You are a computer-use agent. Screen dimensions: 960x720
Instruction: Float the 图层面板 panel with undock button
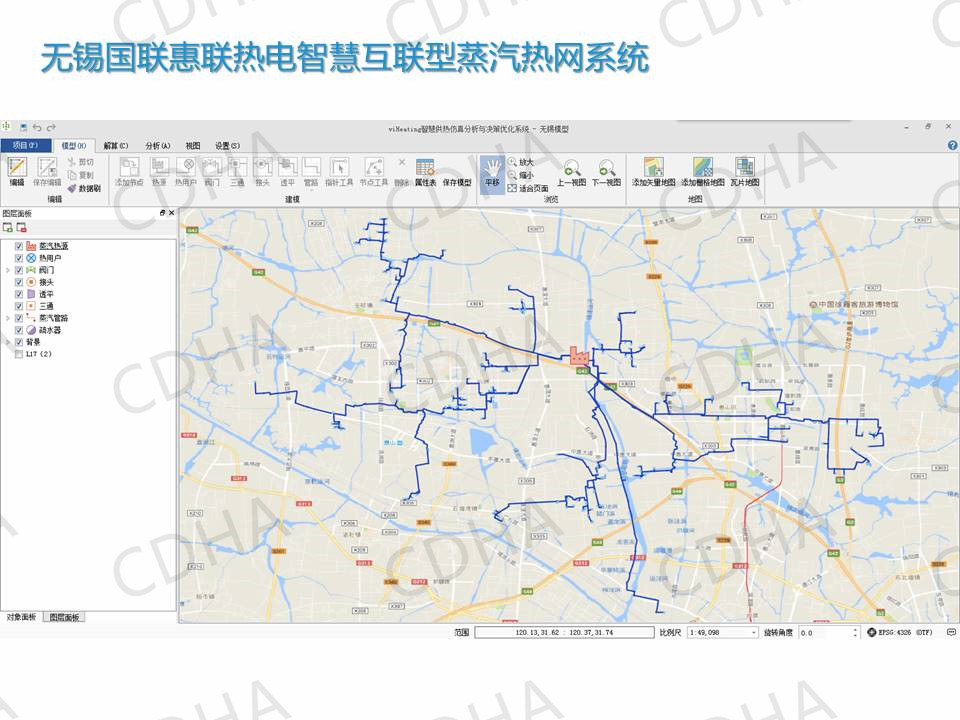click(x=162, y=213)
